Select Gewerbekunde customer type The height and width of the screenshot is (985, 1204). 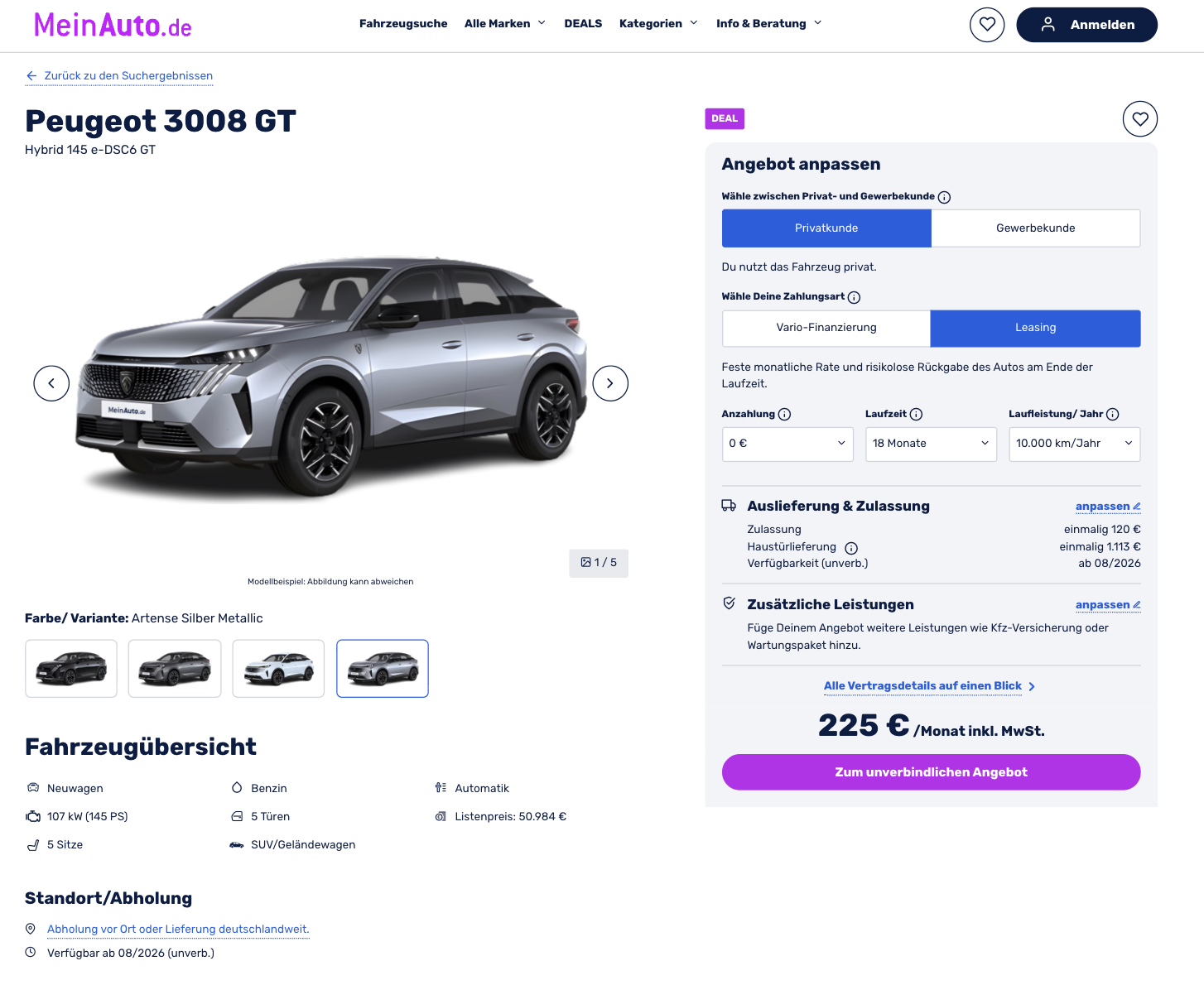click(x=1036, y=228)
